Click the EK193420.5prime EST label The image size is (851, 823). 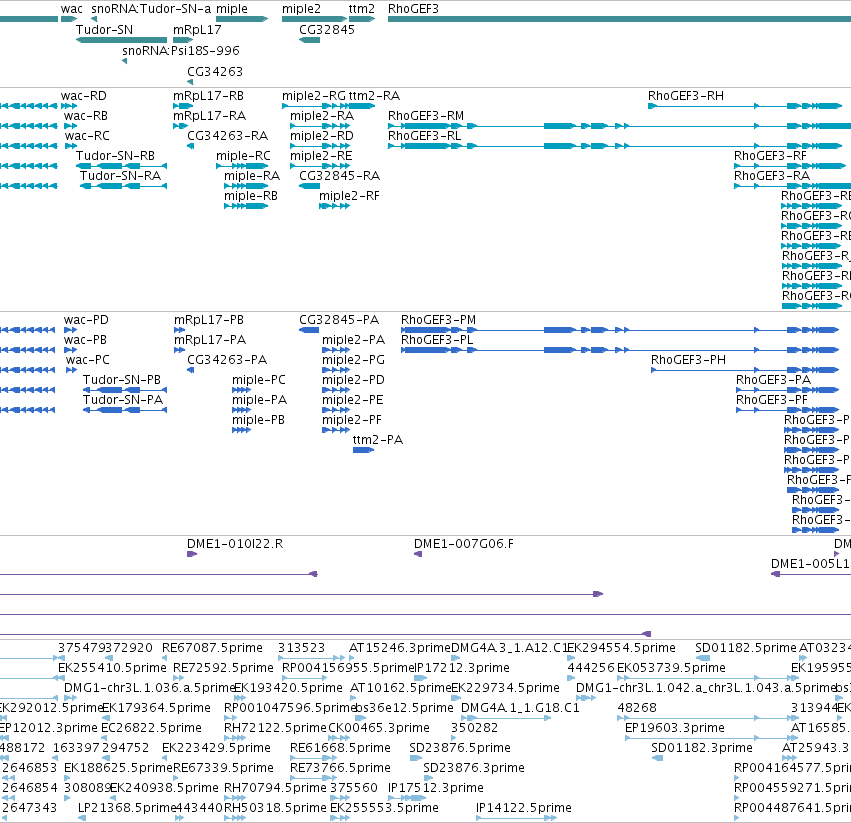(289, 688)
